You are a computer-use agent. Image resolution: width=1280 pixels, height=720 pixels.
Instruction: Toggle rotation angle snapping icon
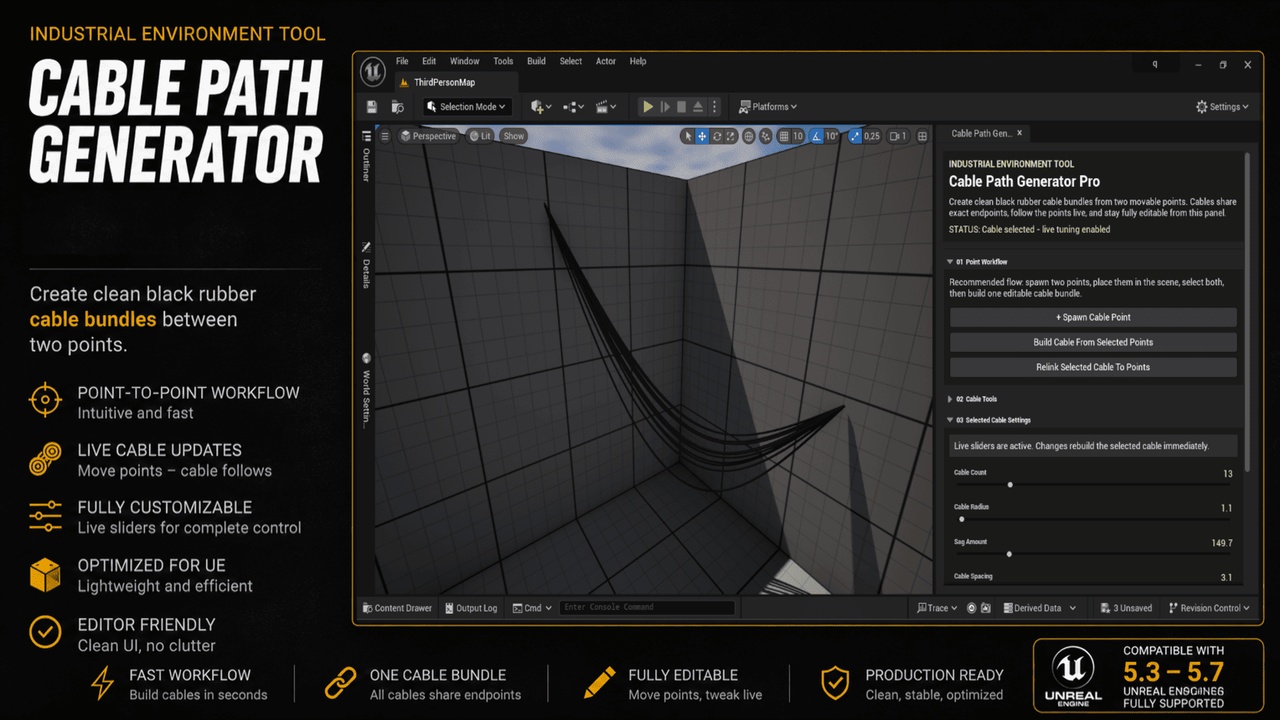click(816, 136)
